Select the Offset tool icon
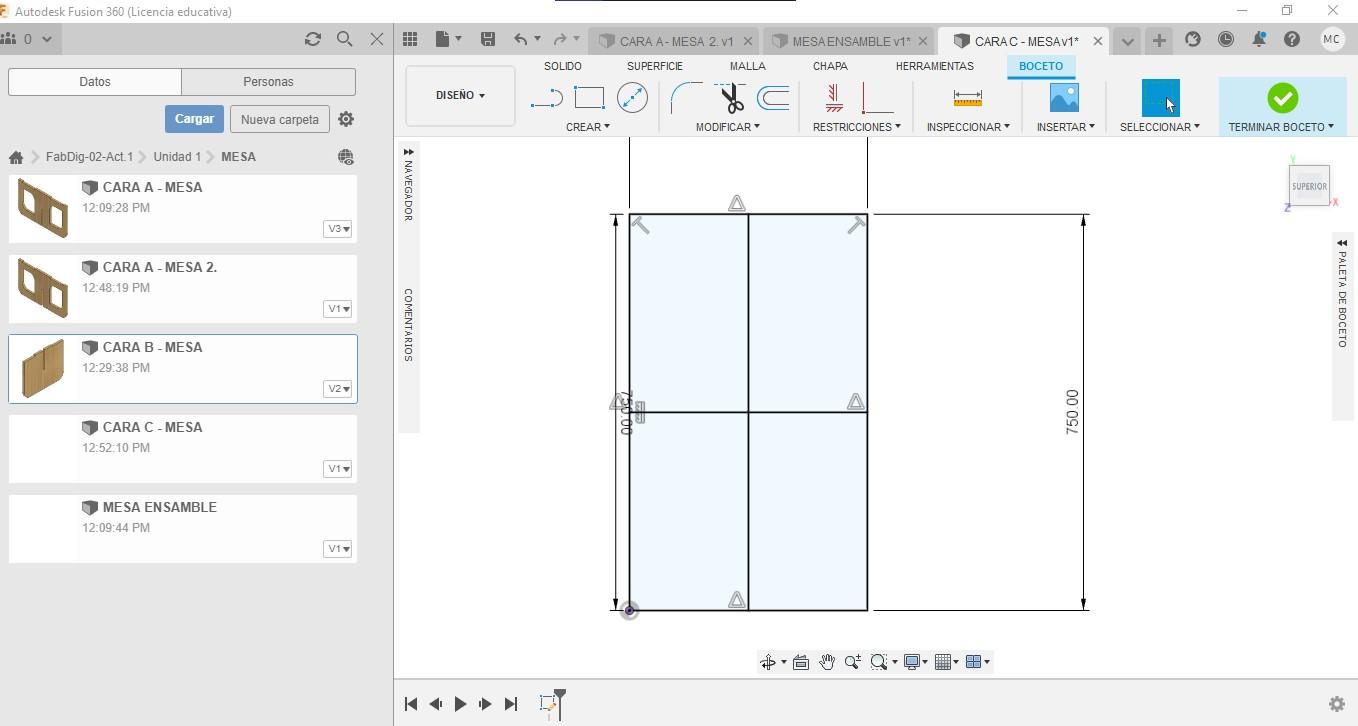The image size is (1358, 726). [773, 98]
